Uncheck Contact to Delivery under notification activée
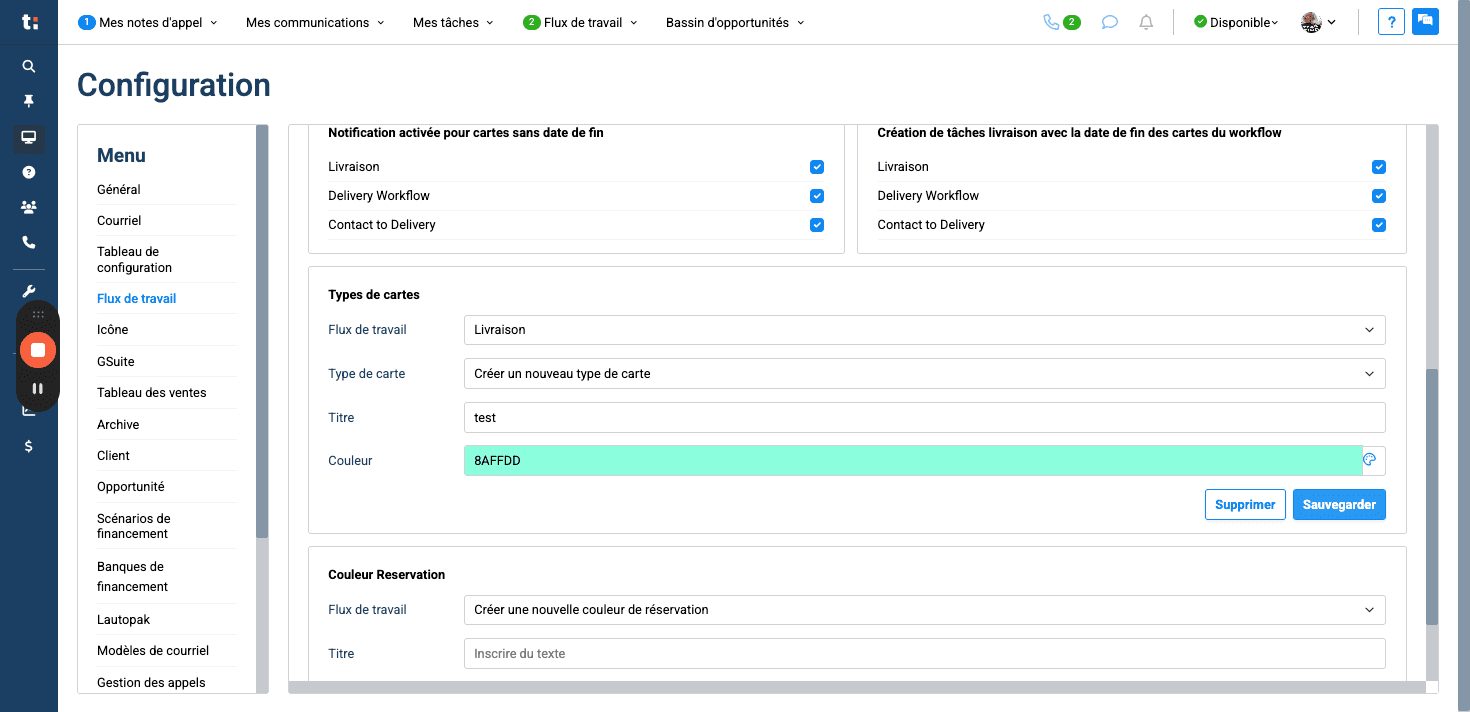Viewport: 1470px width, 712px height. [817, 225]
